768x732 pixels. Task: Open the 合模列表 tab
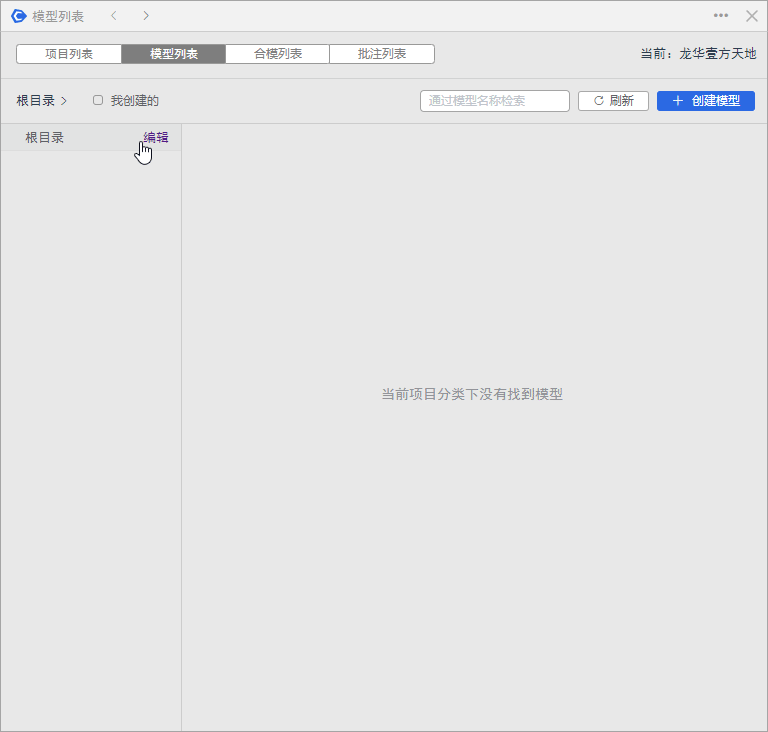(x=278, y=54)
